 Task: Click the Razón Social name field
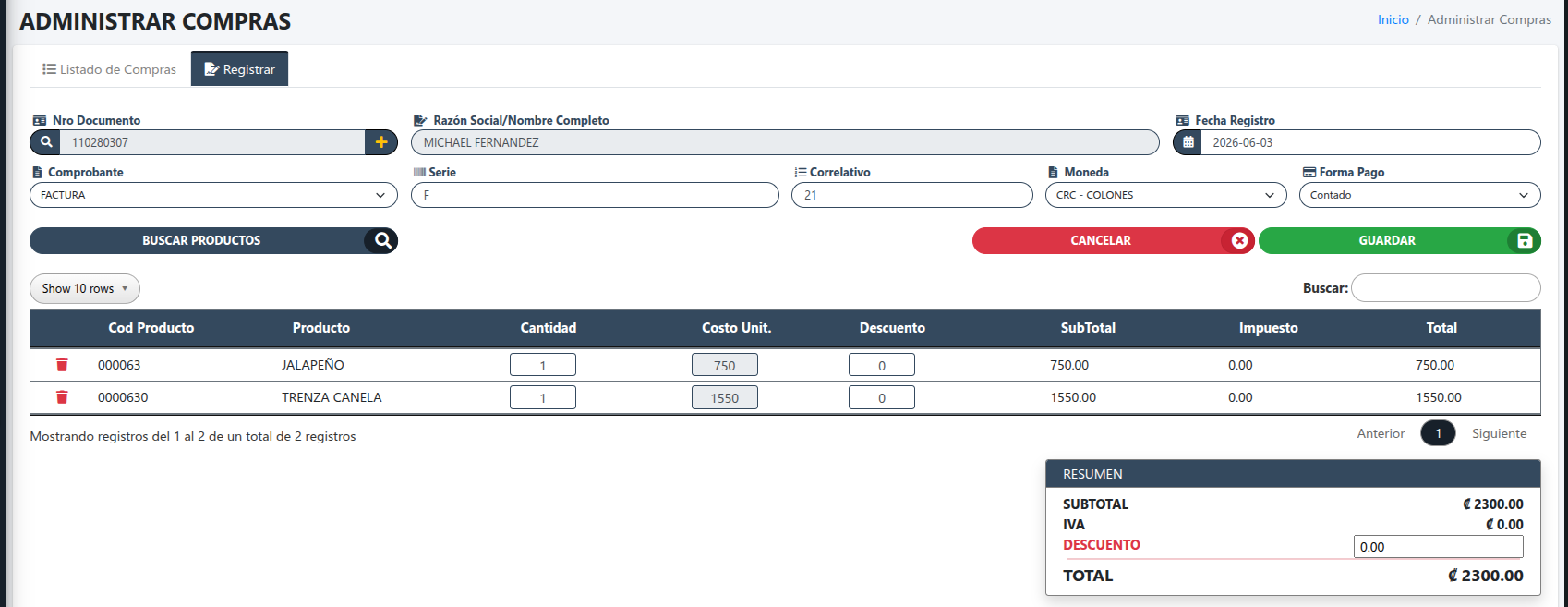pyautogui.click(x=785, y=142)
